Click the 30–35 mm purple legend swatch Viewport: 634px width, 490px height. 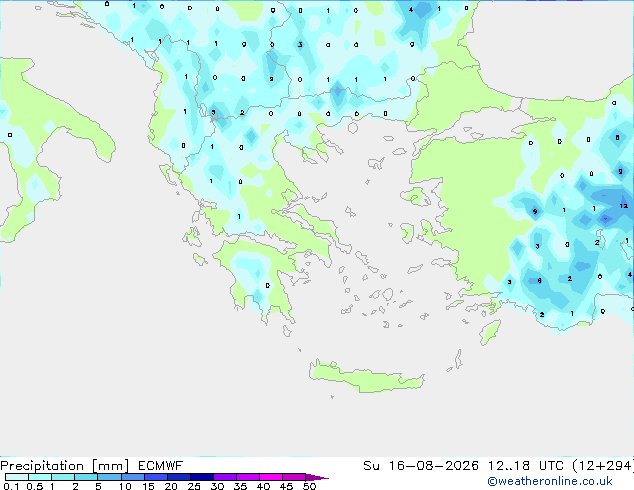tap(225, 477)
